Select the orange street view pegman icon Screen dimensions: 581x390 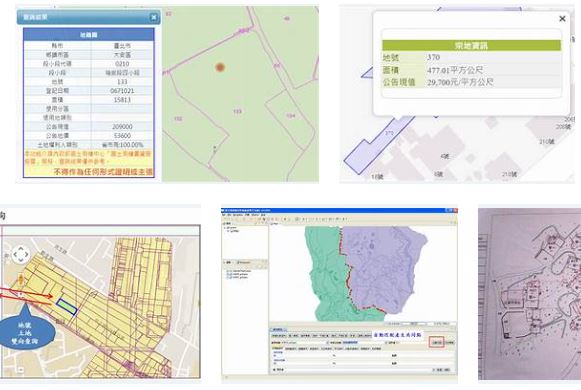[20, 280]
